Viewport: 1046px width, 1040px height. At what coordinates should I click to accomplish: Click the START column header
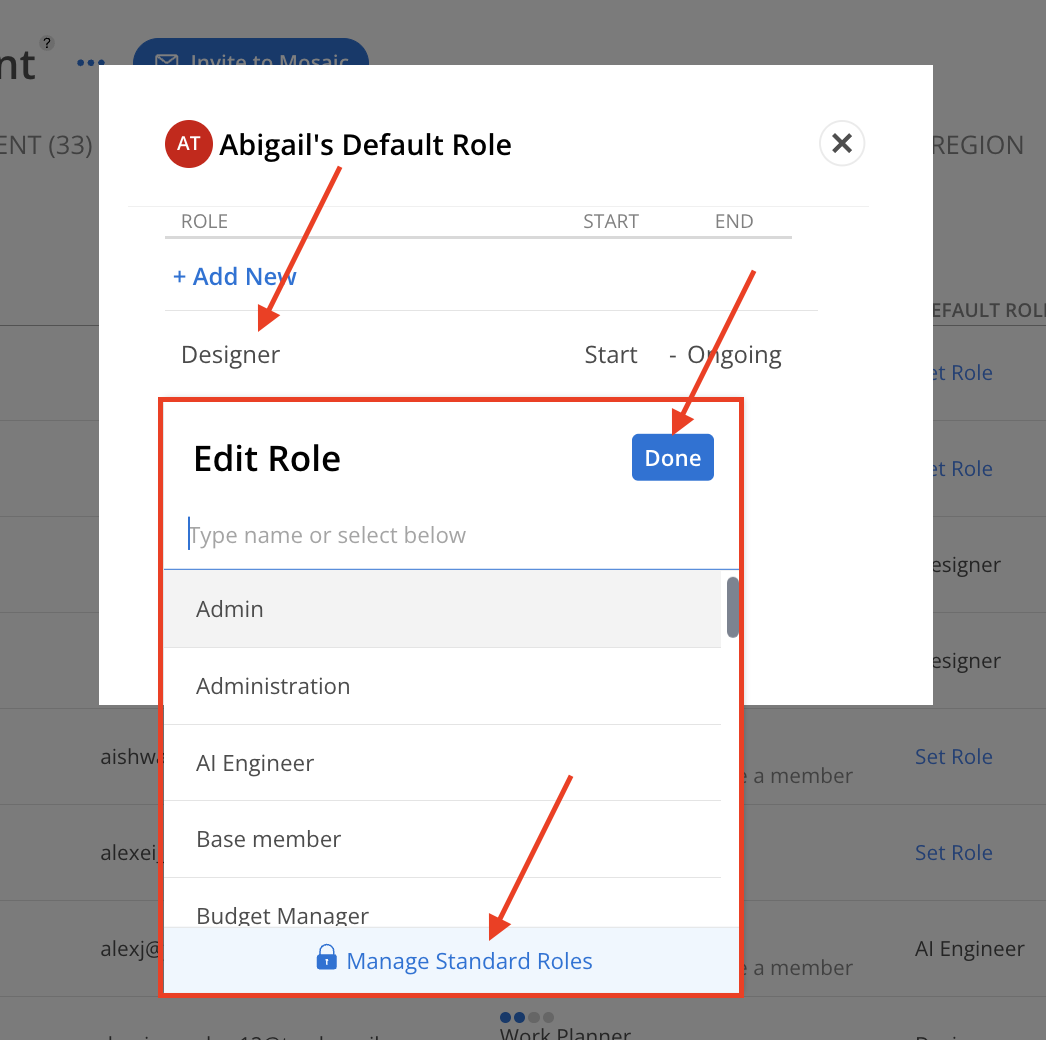pyautogui.click(x=611, y=221)
